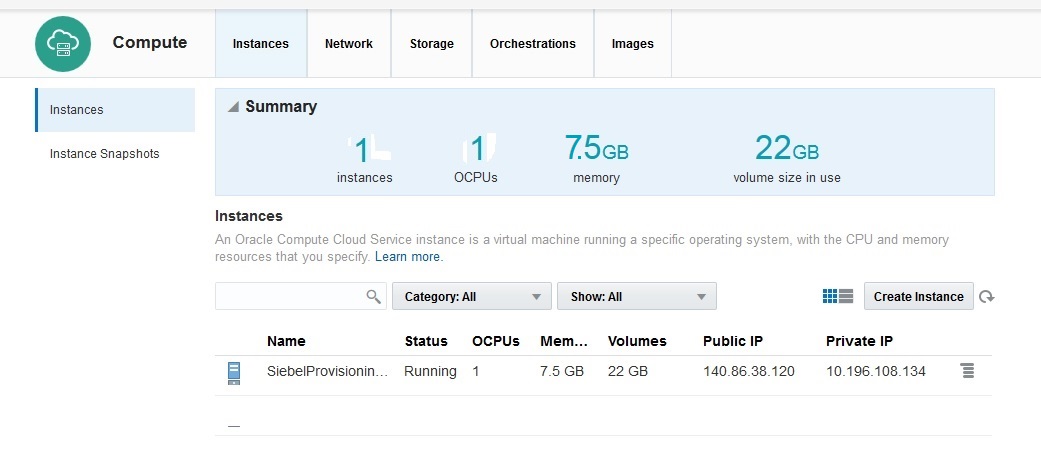Refresh the instances list
This screenshot has height=462, width=1041.
[x=987, y=297]
